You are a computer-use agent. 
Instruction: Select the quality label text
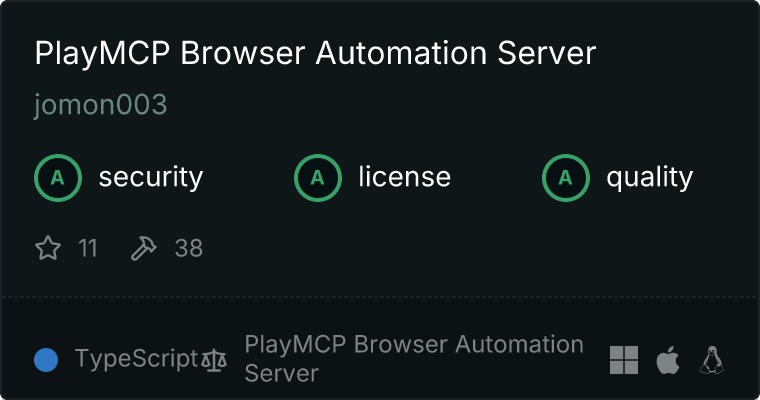click(x=649, y=178)
